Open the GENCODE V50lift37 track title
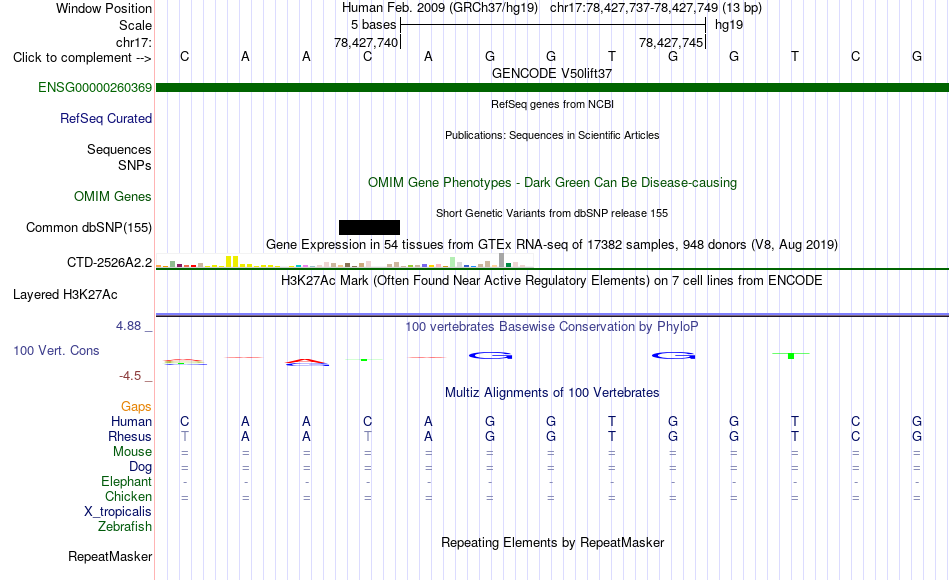Viewport: 950px width, 580px height. click(x=552, y=73)
